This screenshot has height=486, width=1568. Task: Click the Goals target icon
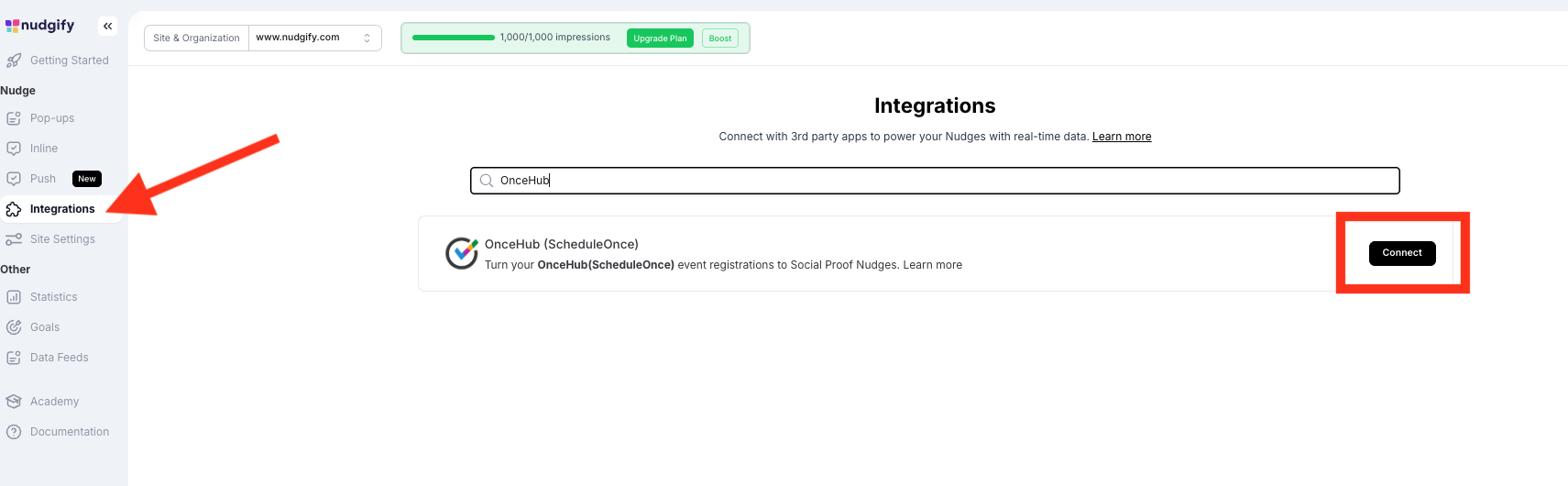(14, 327)
